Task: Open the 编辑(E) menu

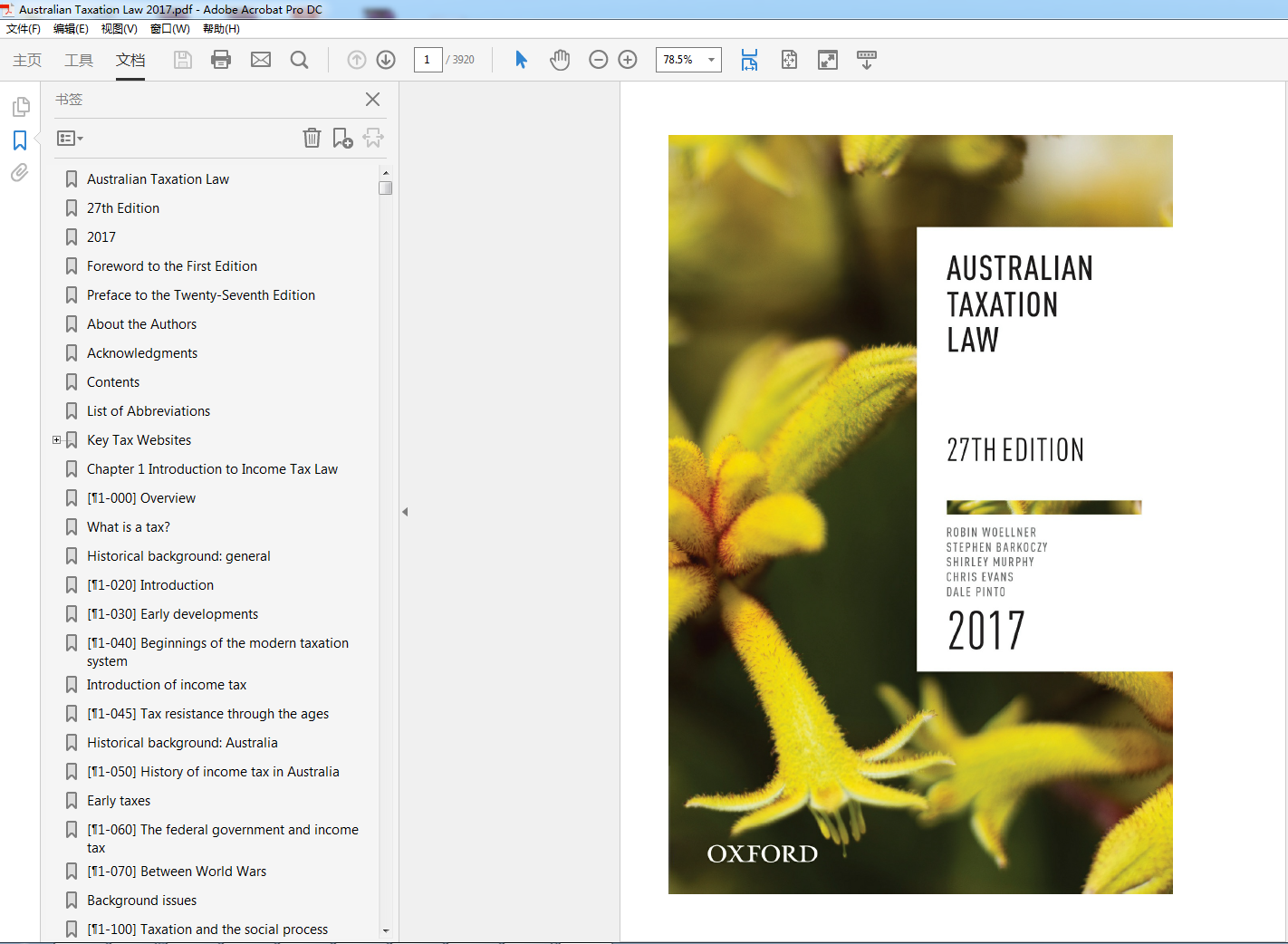Action: pos(71,29)
